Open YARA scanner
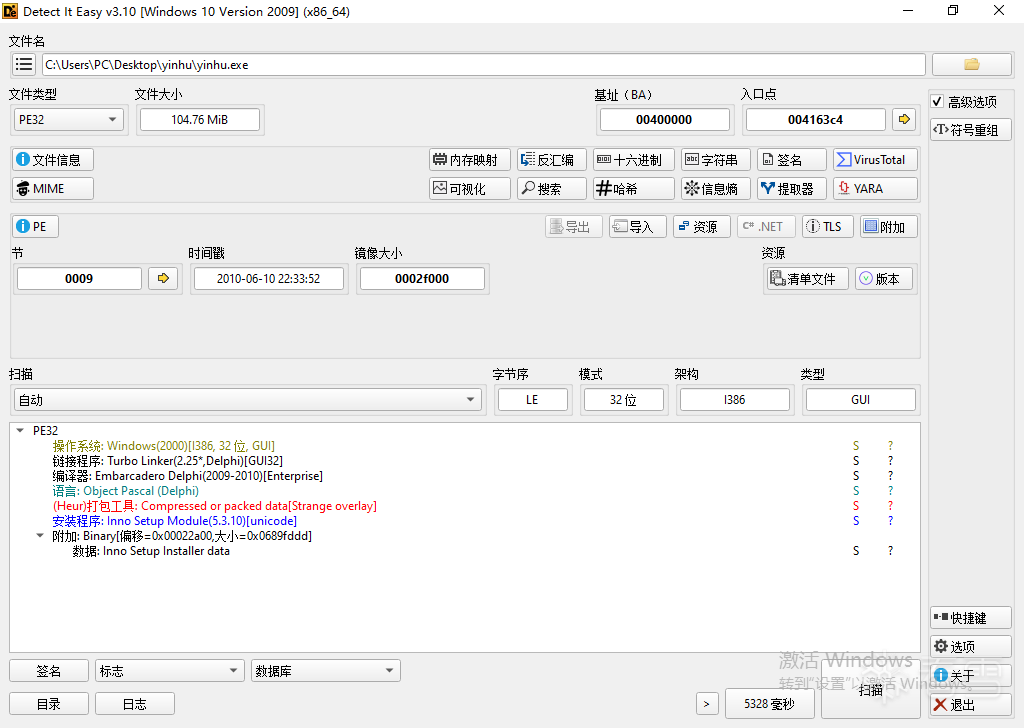Viewport: 1024px width, 728px height. 875,189
